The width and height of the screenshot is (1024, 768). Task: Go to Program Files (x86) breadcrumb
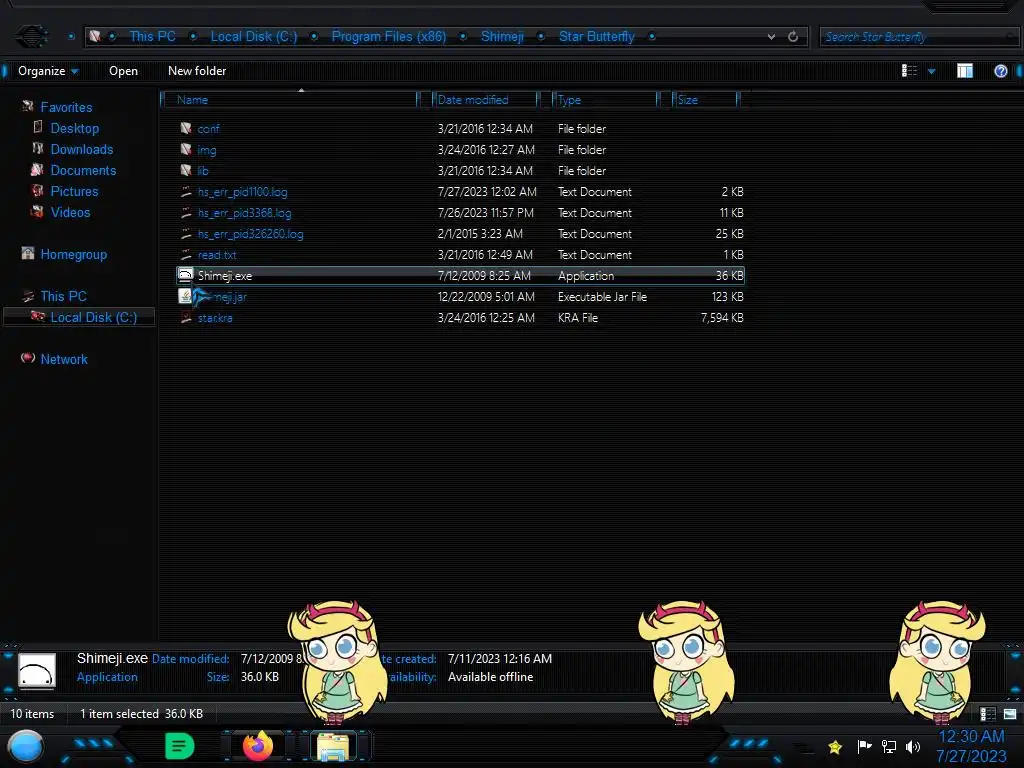tap(389, 37)
